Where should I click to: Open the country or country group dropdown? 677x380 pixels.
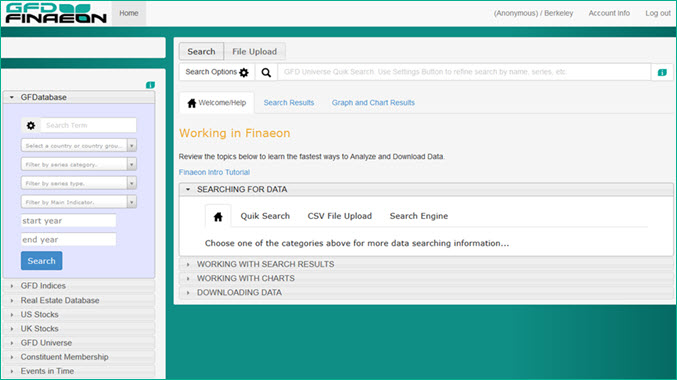[x=79, y=146]
